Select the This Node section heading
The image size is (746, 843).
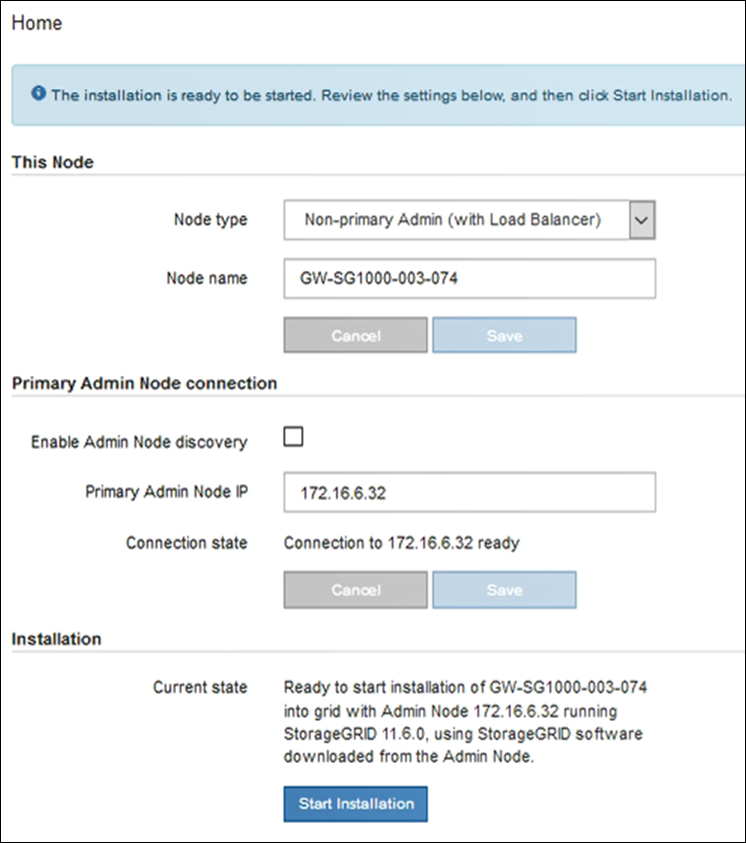click(x=53, y=162)
